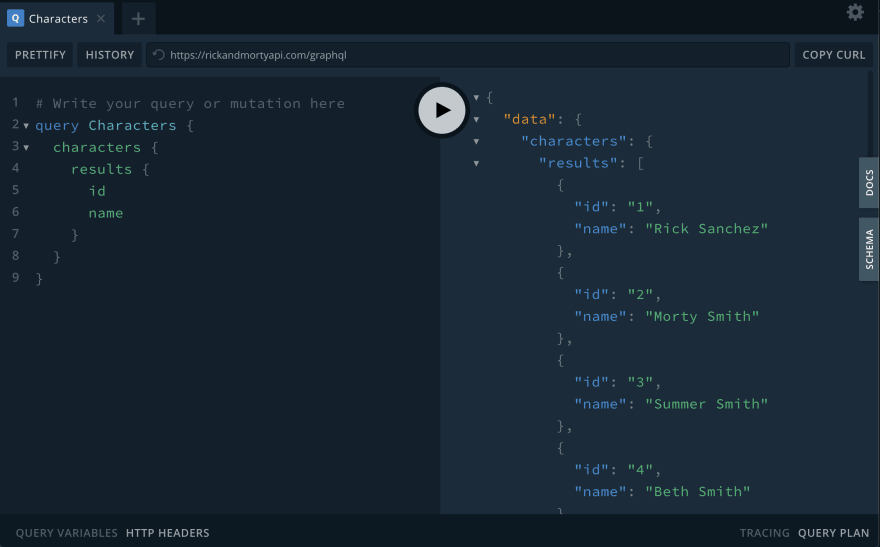The width and height of the screenshot is (880, 547).
Task: Open the settings gear icon
Action: coord(855,12)
